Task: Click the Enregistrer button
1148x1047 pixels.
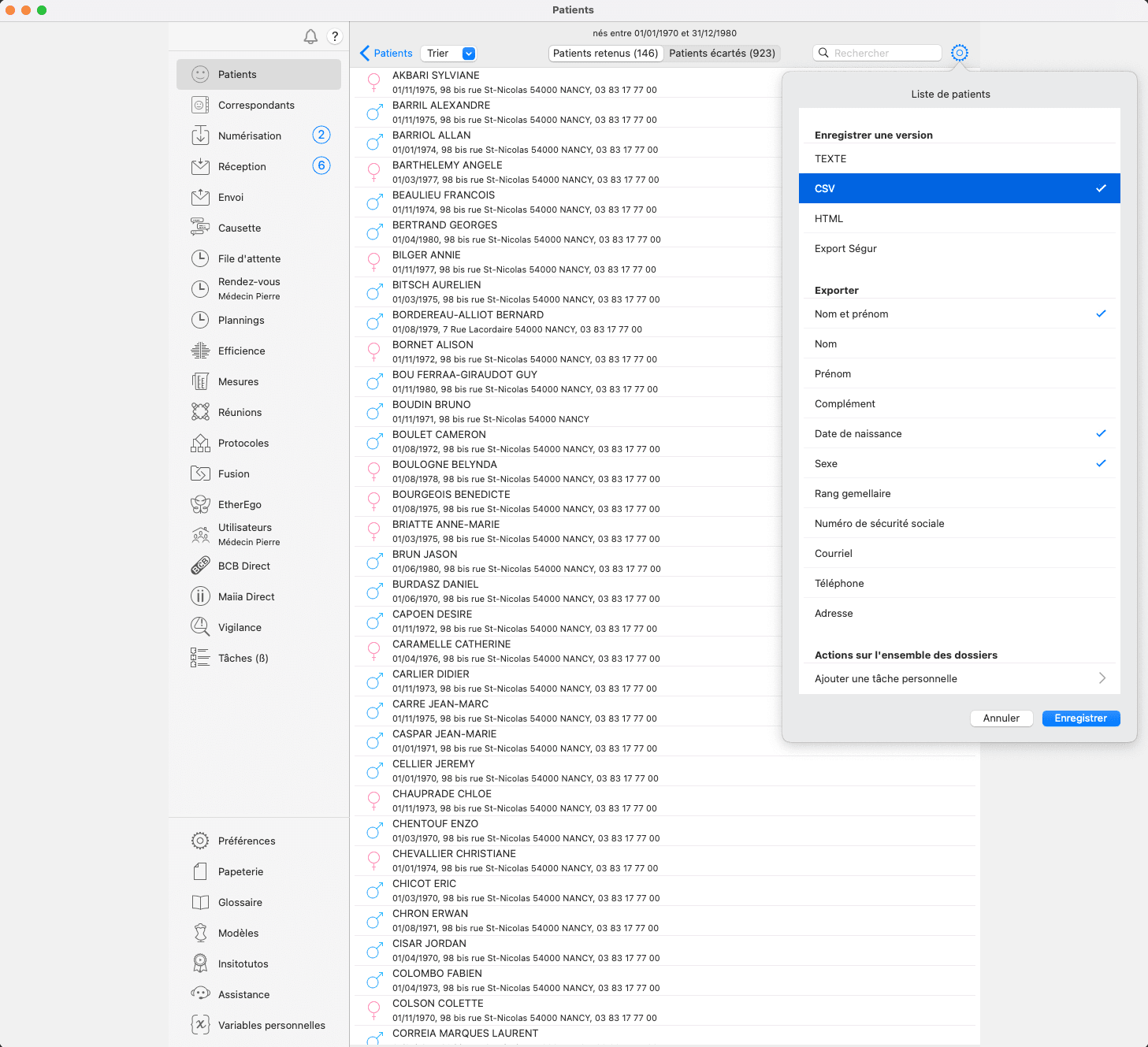Action: point(1080,718)
